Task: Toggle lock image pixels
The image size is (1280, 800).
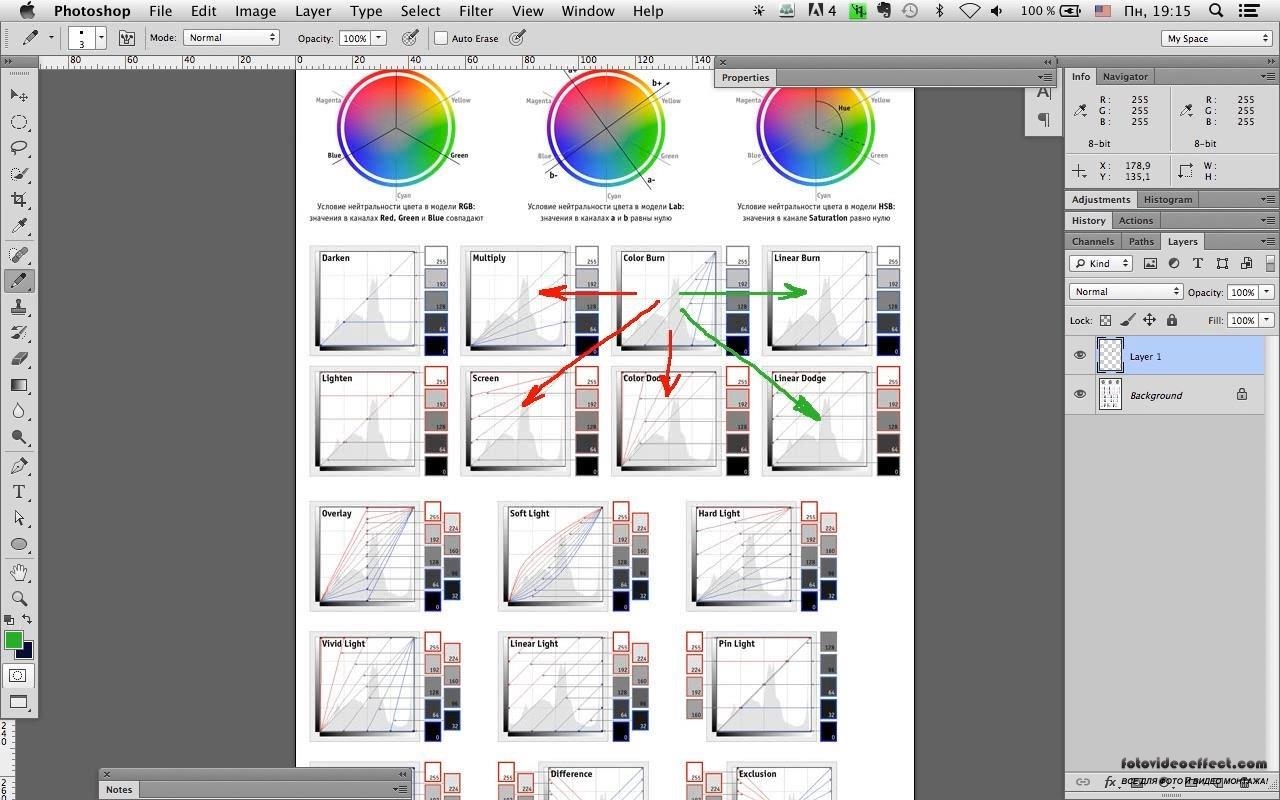Action: click(1127, 320)
